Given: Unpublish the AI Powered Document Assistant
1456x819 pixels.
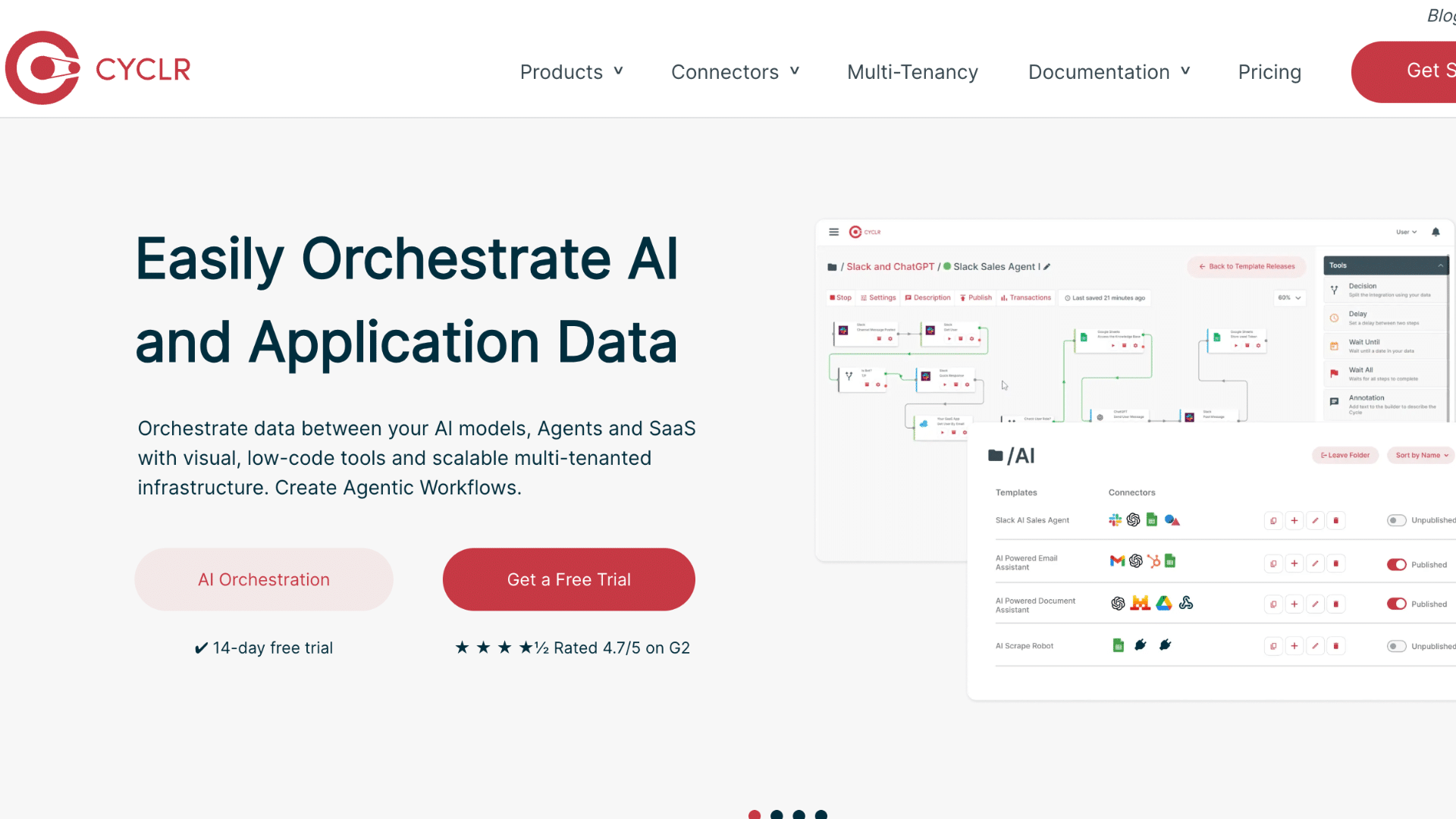Looking at the screenshot, I should 1398,604.
